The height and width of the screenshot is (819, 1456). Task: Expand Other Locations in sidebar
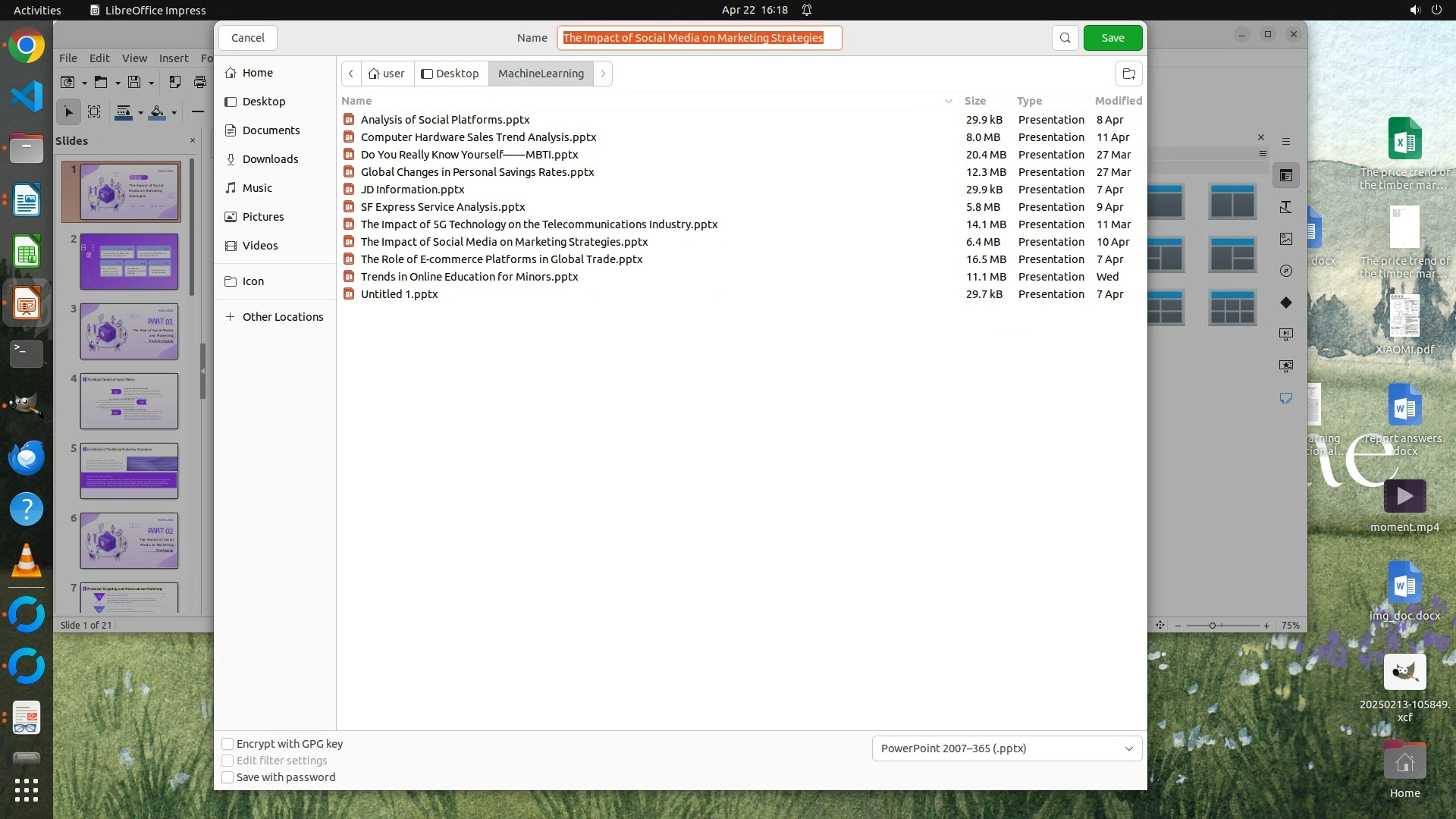coord(282,317)
